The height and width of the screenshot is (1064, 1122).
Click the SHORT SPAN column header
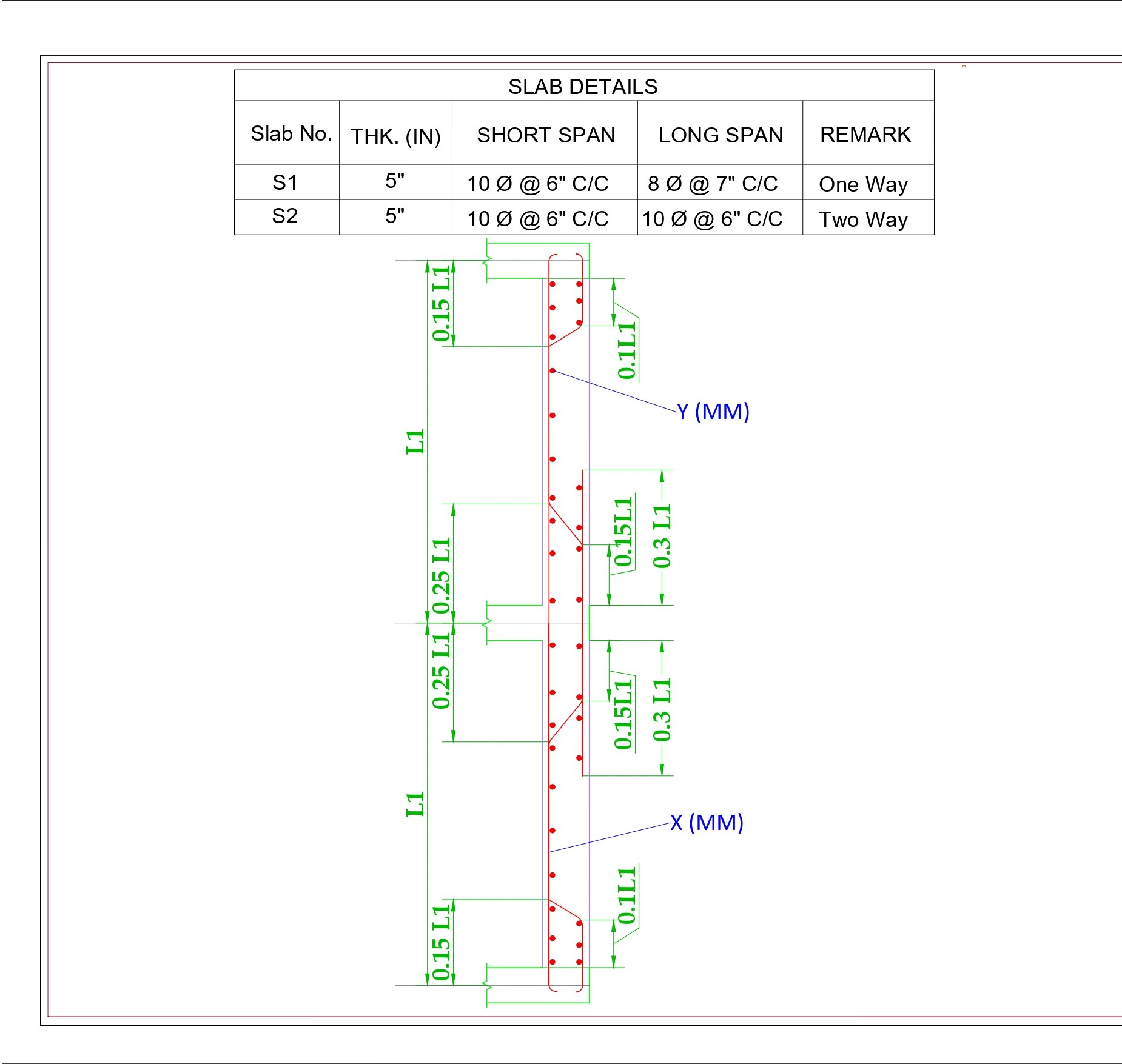tap(546, 135)
